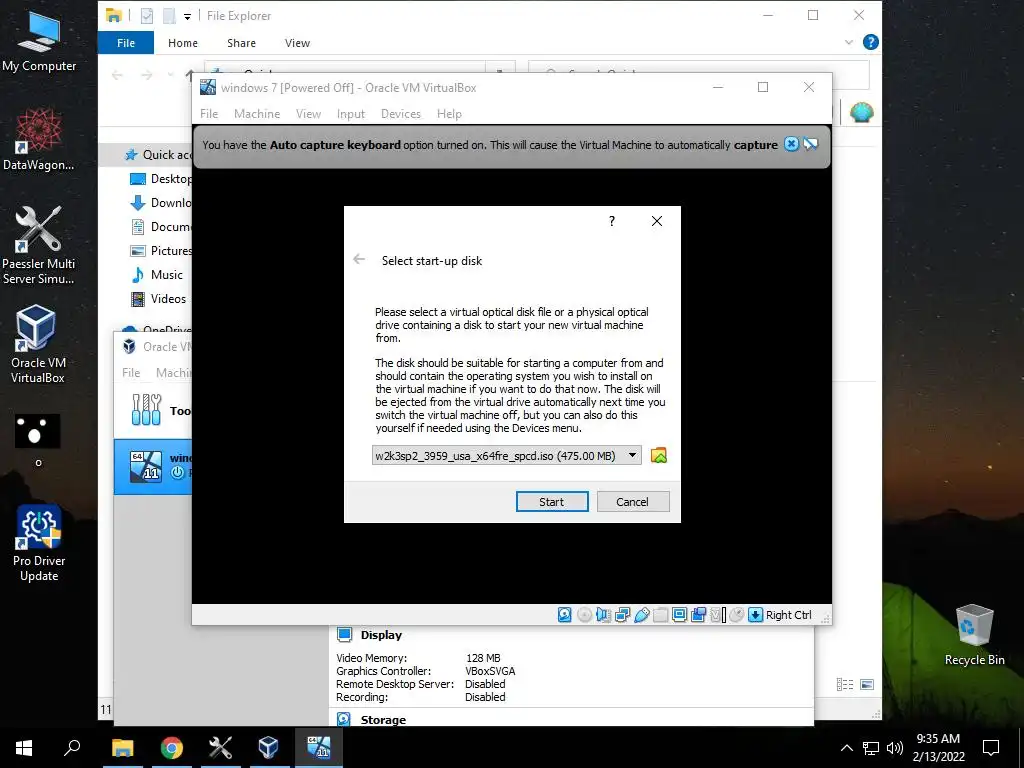Open File Explorer from the taskbar
Image resolution: width=1024 pixels, height=768 pixels.
tap(122, 748)
